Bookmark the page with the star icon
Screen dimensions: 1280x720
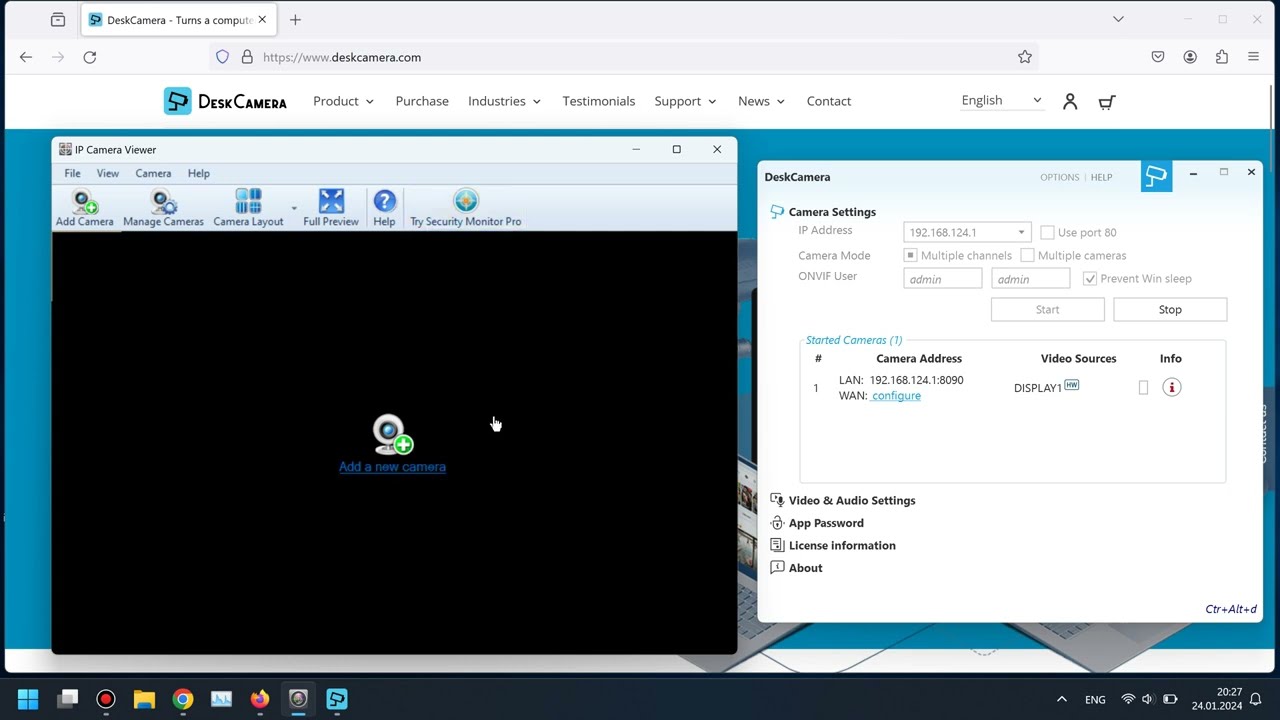pyautogui.click(x=1025, y=57)
